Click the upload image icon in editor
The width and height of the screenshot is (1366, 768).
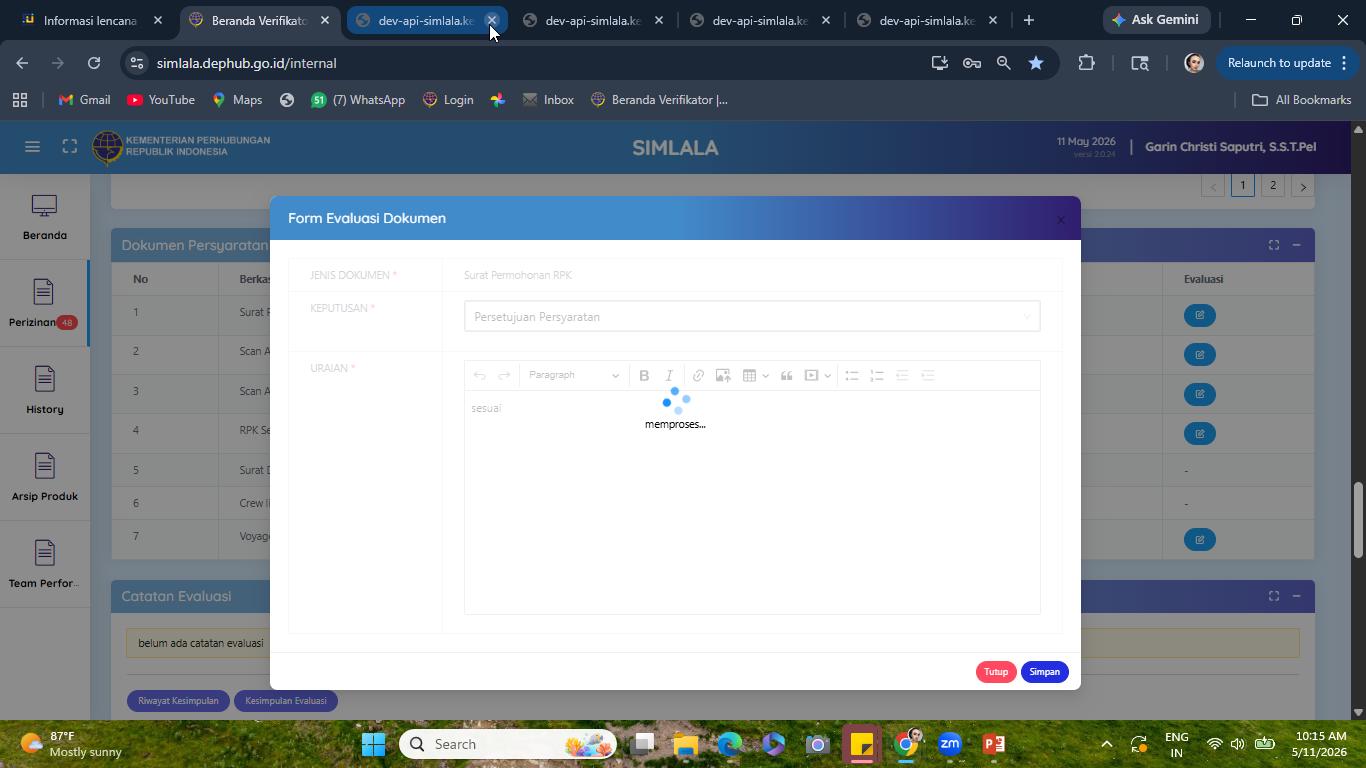click(723, 375)
